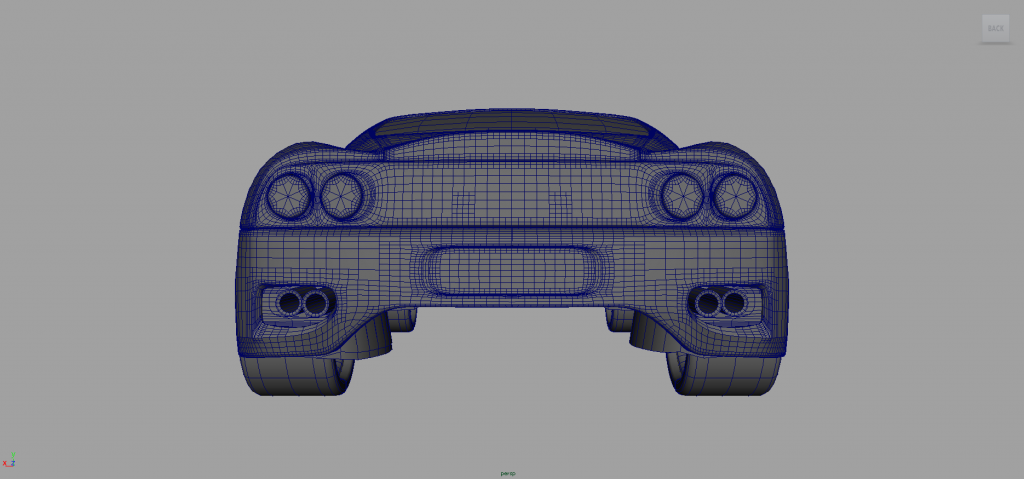Pick the right outer exhaust pipe
This screenshot has width=1024, height=479.
(734, 302)
